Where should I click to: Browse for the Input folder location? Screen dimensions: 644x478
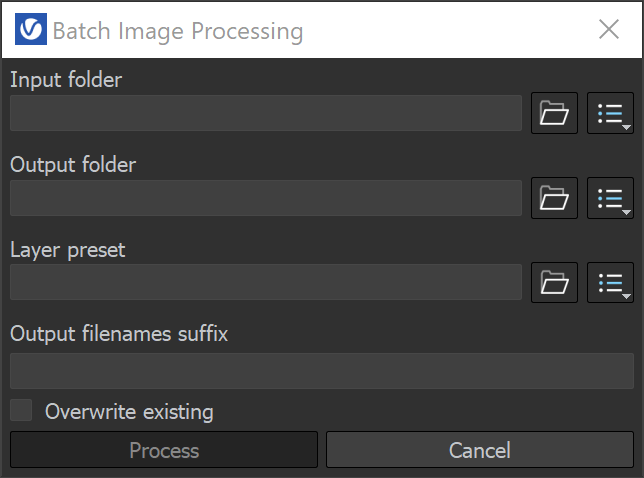(x=554, y=113)
